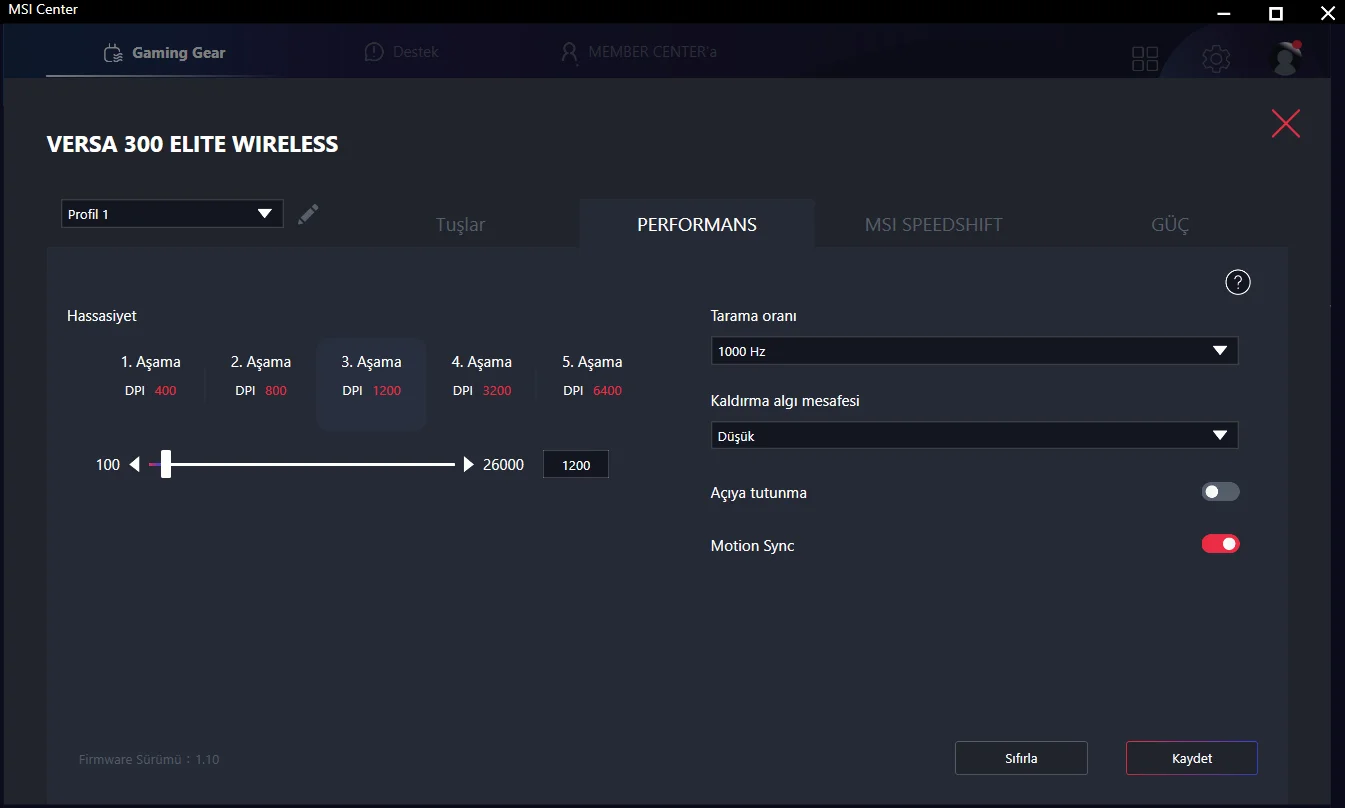Maximize the MSI Center window
The height and width of the screenshot is (808, 1345).
pos(1275,13)
